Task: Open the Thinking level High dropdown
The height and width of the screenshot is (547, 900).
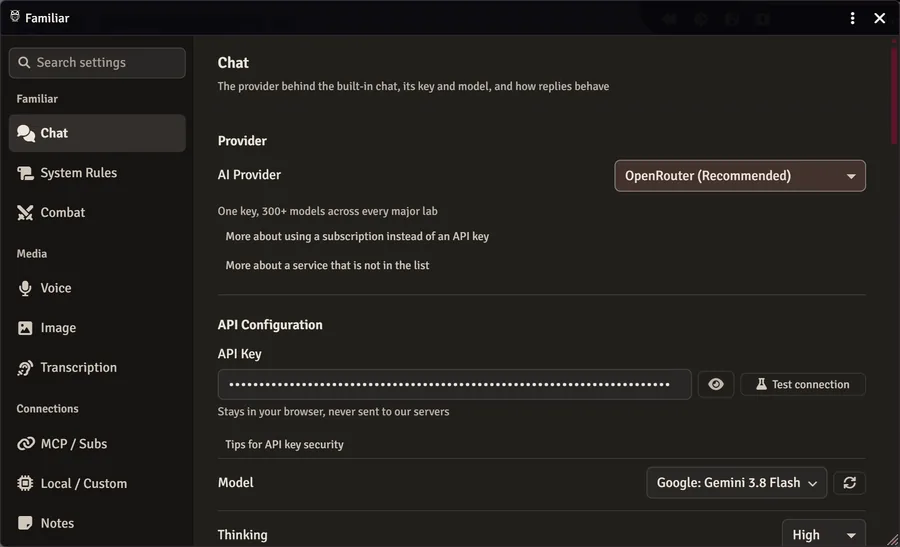Action: click(824, 534)
